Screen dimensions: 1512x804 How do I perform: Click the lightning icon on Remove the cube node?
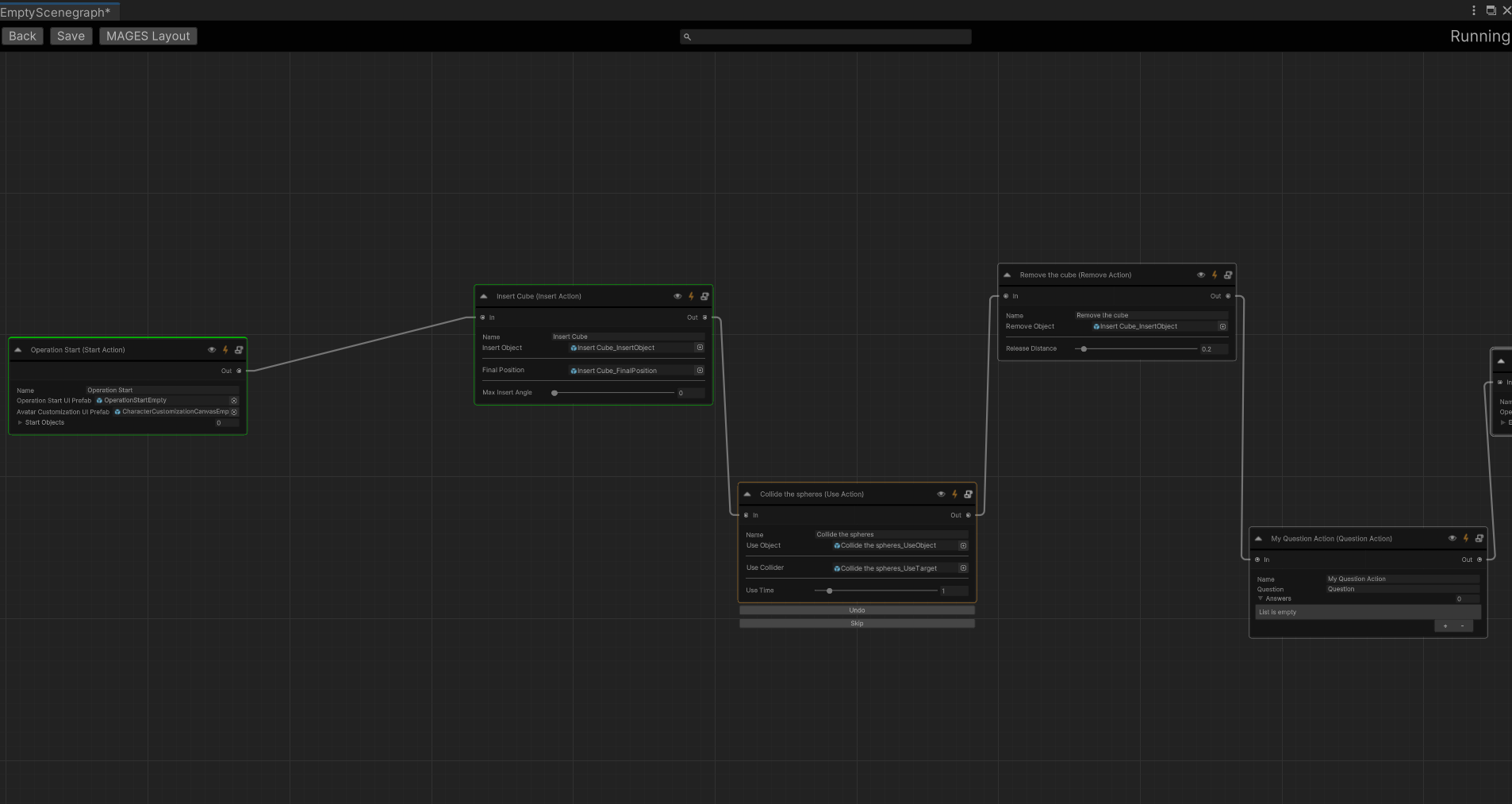coord(1215,275)
